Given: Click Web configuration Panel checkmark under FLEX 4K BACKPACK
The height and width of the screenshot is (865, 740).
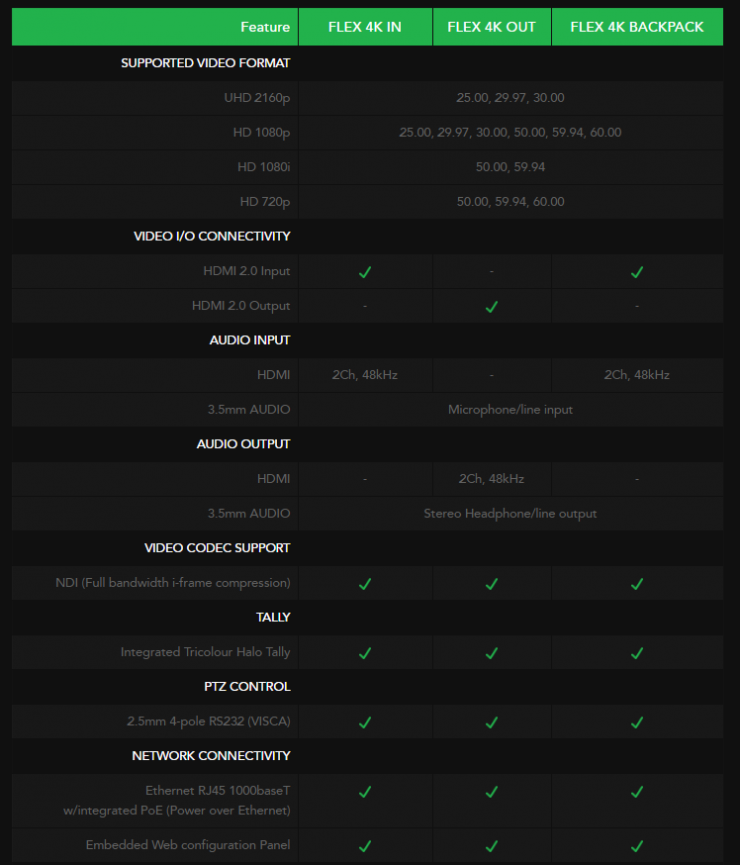Looking at the screenshot, I should pos(637,846).
